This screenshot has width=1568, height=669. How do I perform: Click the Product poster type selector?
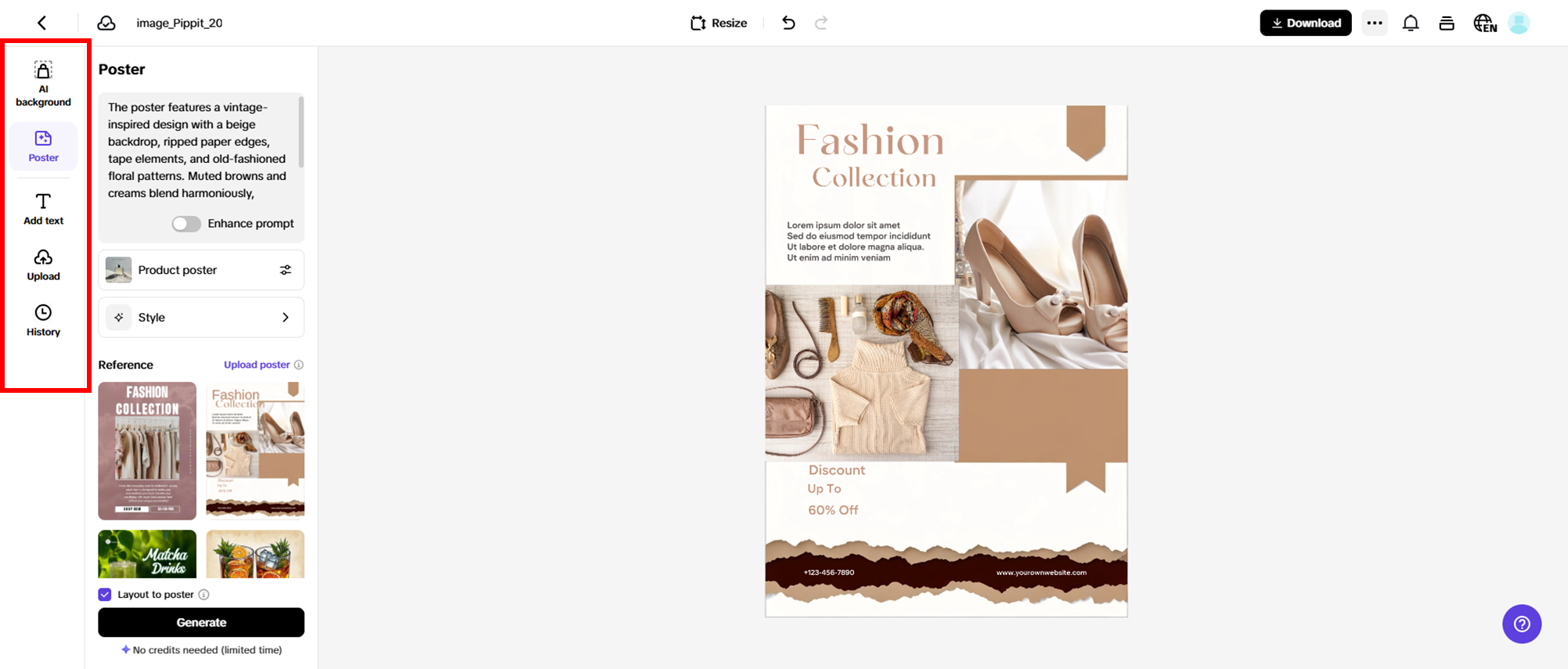[201, 270]
